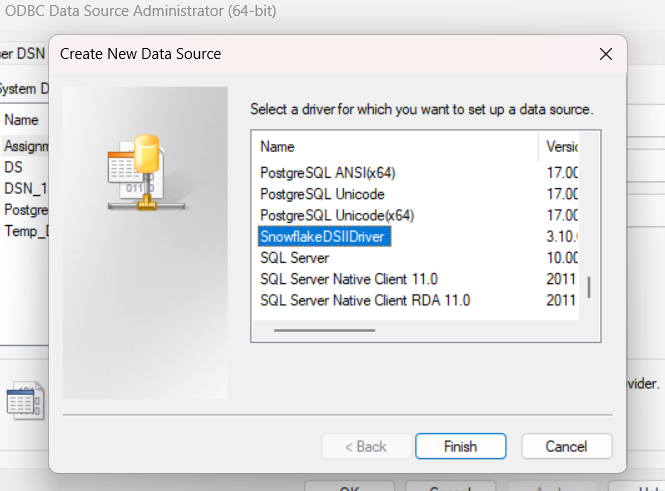Select SQL Server Native Client 11.0
Screen dimensions: 665x491
pos(349,279)
